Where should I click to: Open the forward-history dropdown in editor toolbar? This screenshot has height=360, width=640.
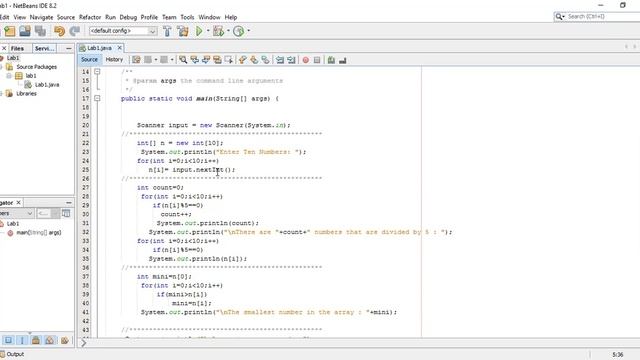coord(172,60)
